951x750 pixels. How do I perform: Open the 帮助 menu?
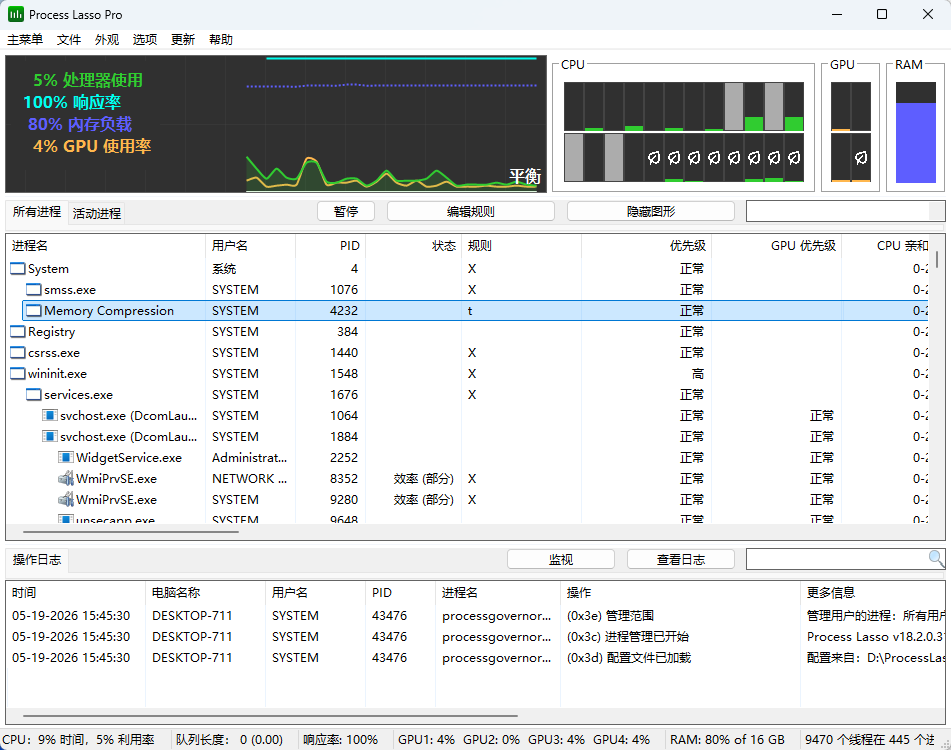click(221, 39)
